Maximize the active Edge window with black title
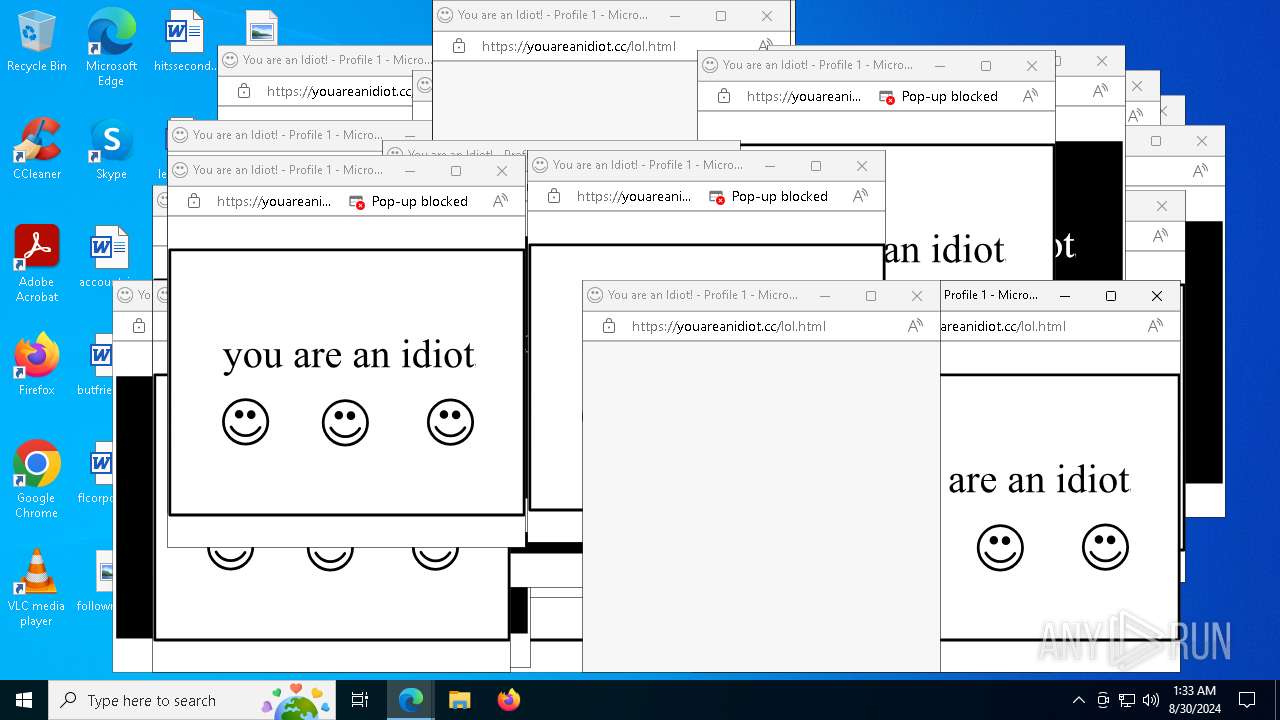The image size is (1280, 720). [1110, 296]
